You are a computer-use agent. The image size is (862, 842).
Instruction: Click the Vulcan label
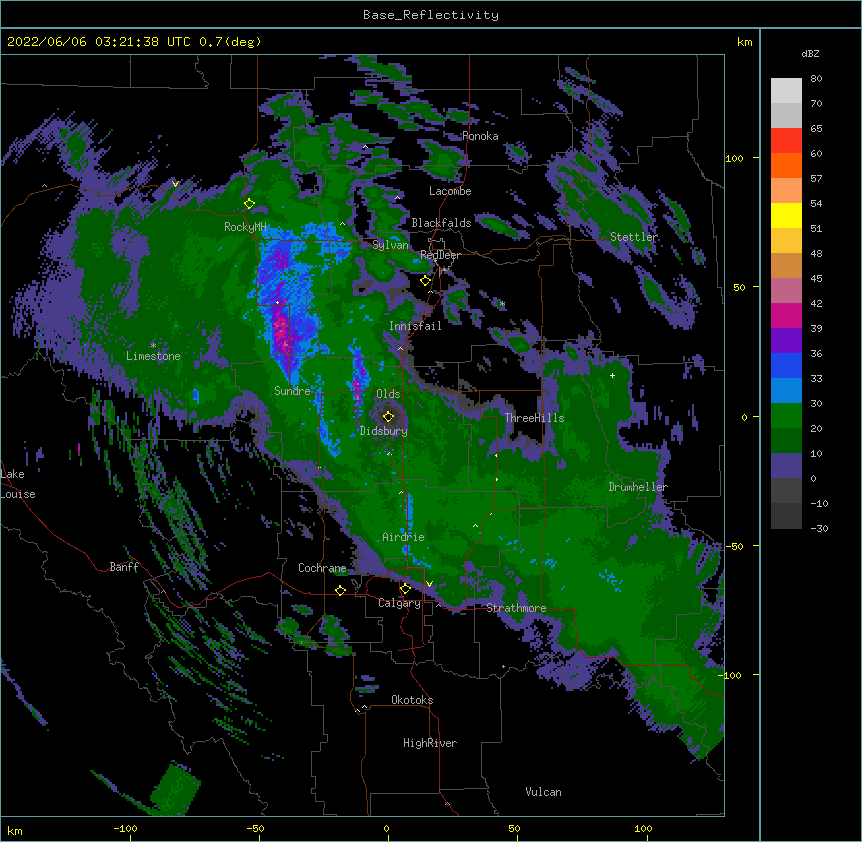pos(543,792)
